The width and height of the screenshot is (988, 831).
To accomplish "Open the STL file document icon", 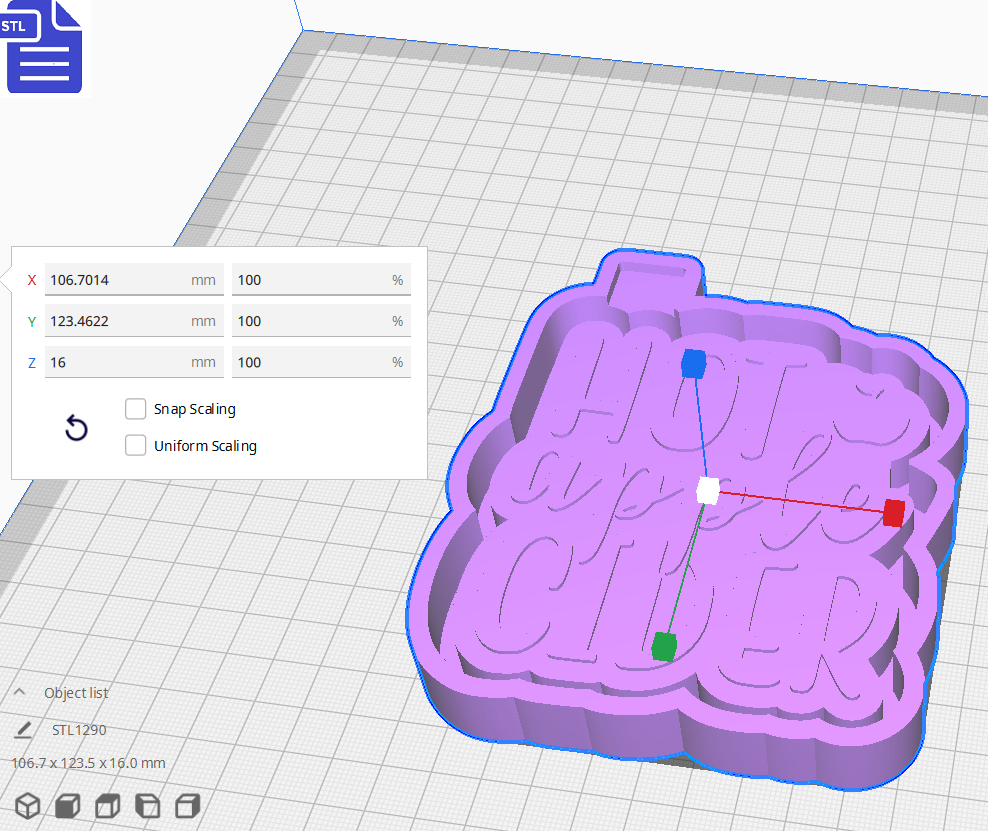I will click(x=44, y=46).
